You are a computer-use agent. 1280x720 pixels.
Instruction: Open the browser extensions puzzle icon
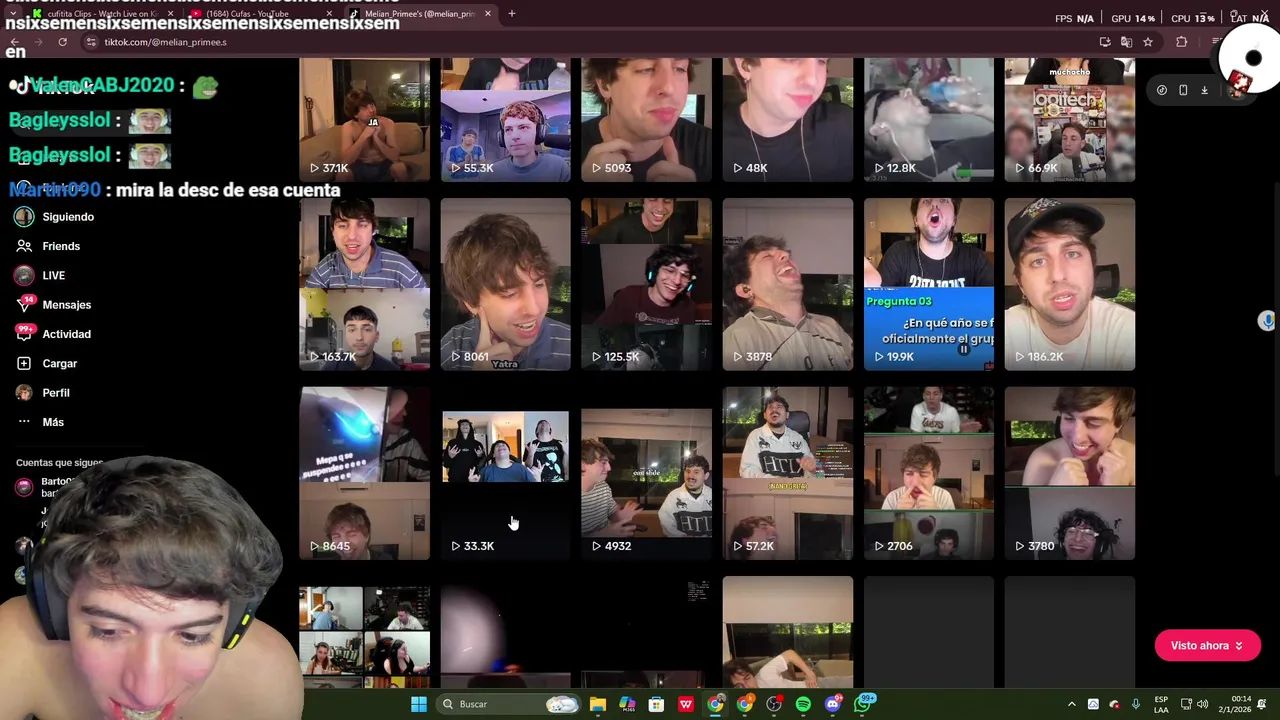[1182, 42]
